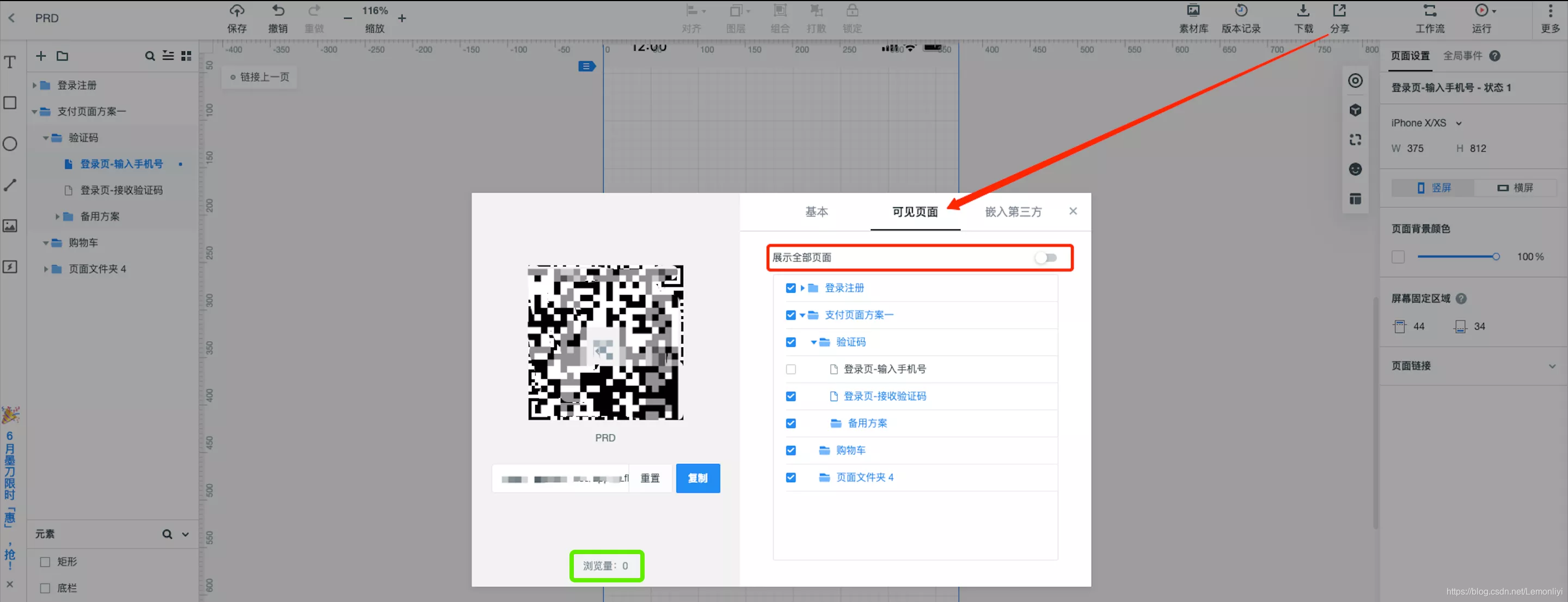Expand 登录注册 folder in left page tree
This screenshot has width=1568, height=602.
coord(35,85)
